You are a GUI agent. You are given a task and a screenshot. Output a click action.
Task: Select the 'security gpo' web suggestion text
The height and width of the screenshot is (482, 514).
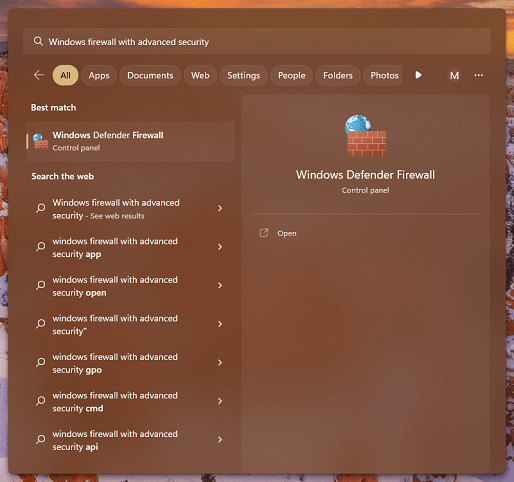(x=115, y=363)
